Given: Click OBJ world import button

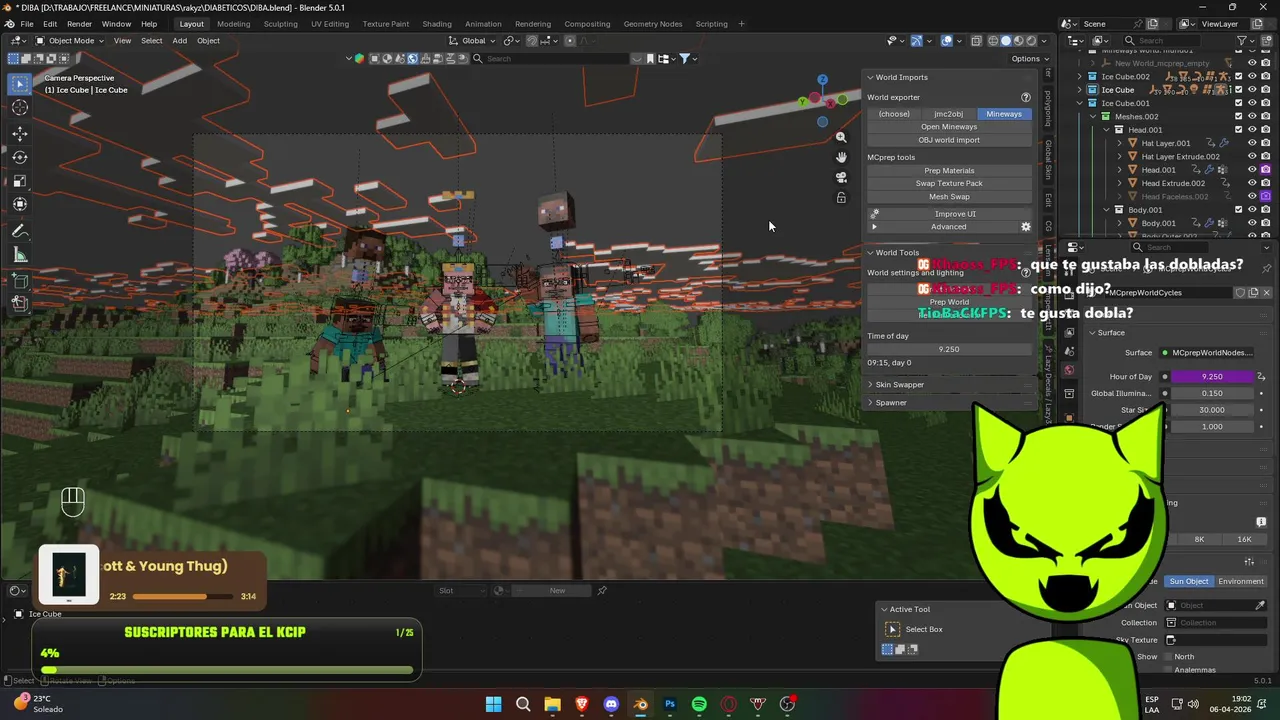Looking at the screenshot, I should pyautogui.click(x=949, y=140).
